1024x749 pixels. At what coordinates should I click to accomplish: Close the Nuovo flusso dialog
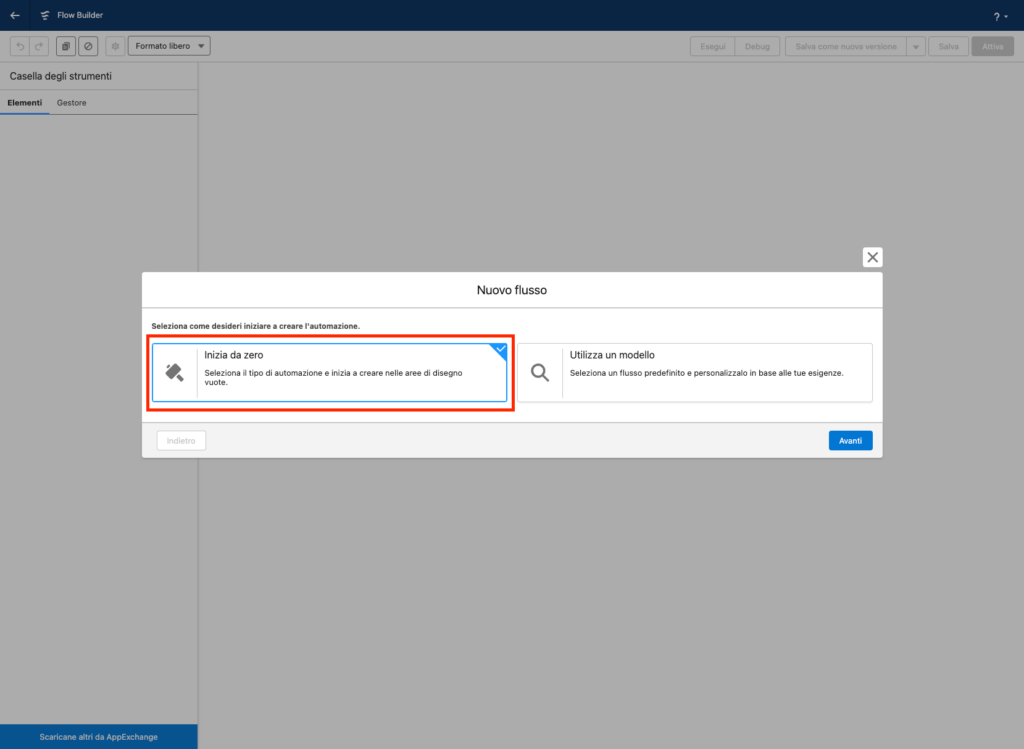(x=872, y=257)
